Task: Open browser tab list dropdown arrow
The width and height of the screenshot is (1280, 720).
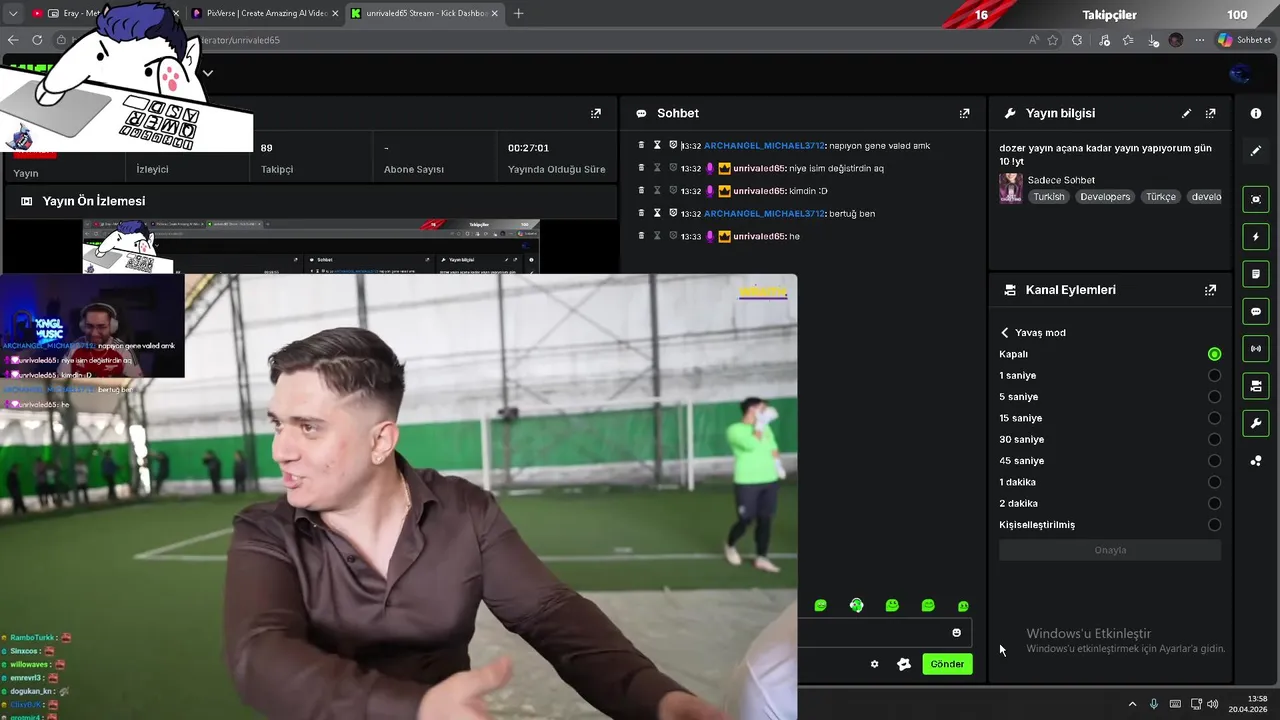Action: pos(13,14)
